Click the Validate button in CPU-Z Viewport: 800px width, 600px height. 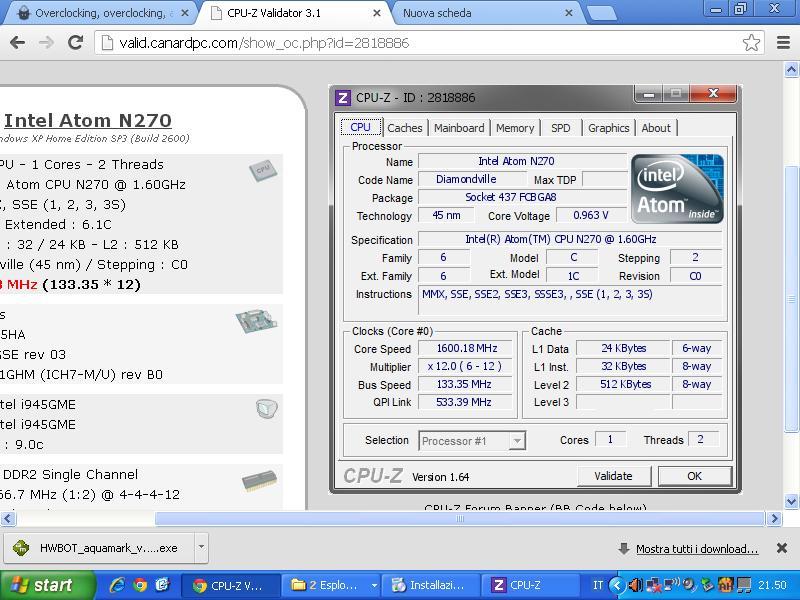(x=613, y=476)
